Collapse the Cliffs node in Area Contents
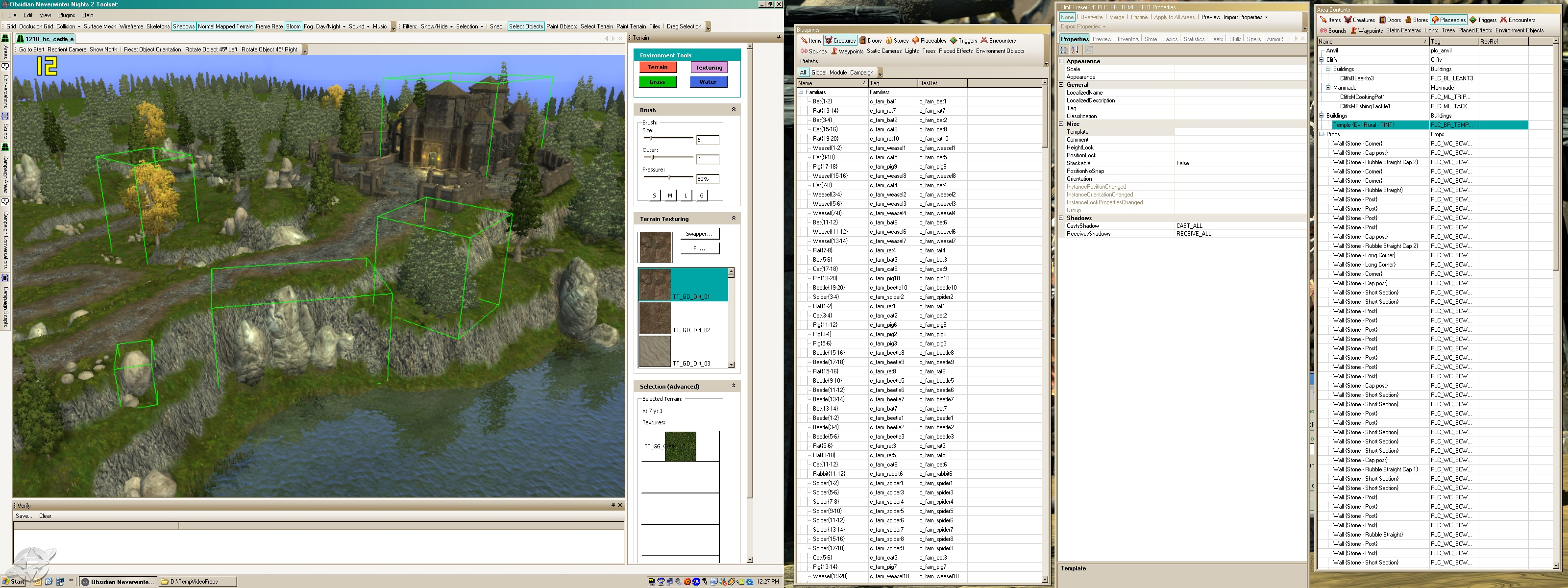The height and width of the screenshot is (588, 1568). [x=1322, y=60]
